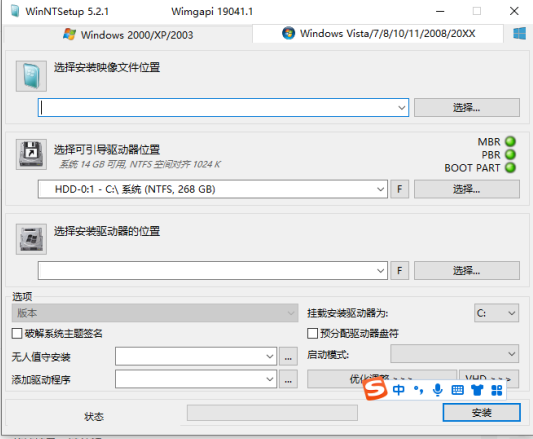
Task: Click the PBR green status indicator
Action: 510,154
